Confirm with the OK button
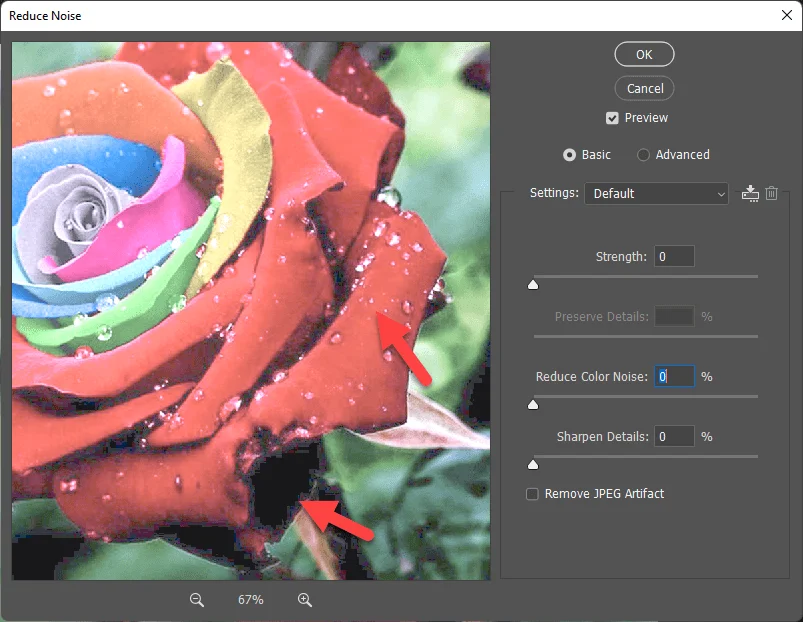The width and height of the screenshot is (803, 622). point(644,54)
